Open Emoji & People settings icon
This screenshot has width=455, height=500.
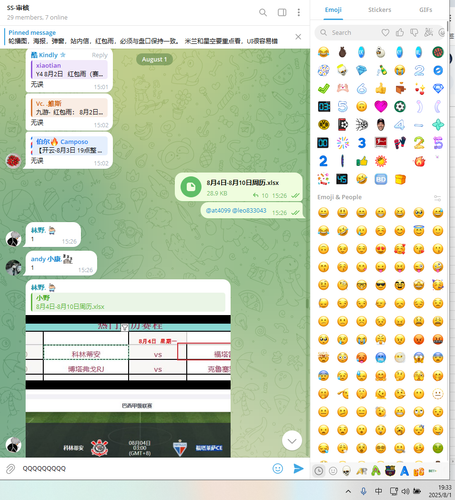coord(437,198)
